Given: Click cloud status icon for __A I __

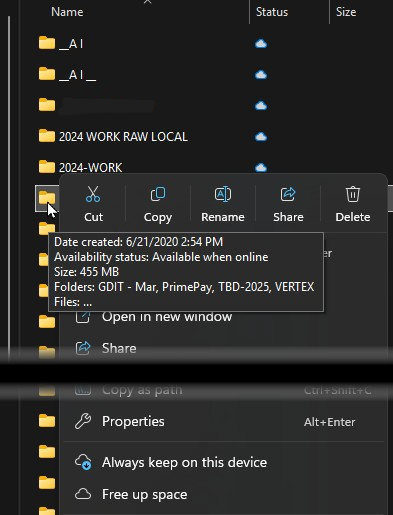Looking at the screenshot, I should coord(261,75).
